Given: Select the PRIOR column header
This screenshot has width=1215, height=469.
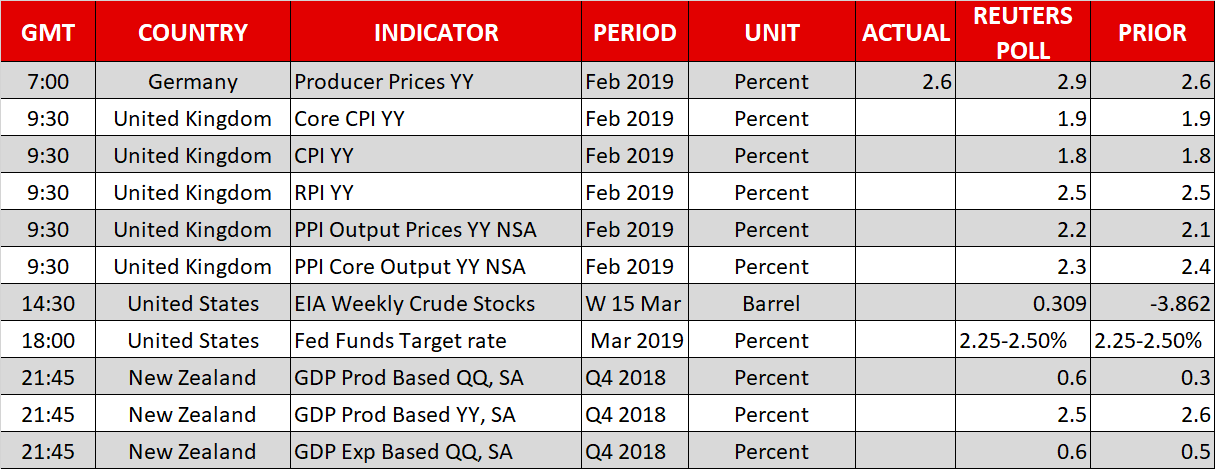Looking at the screenshot, I should [x=1152, y=32].
